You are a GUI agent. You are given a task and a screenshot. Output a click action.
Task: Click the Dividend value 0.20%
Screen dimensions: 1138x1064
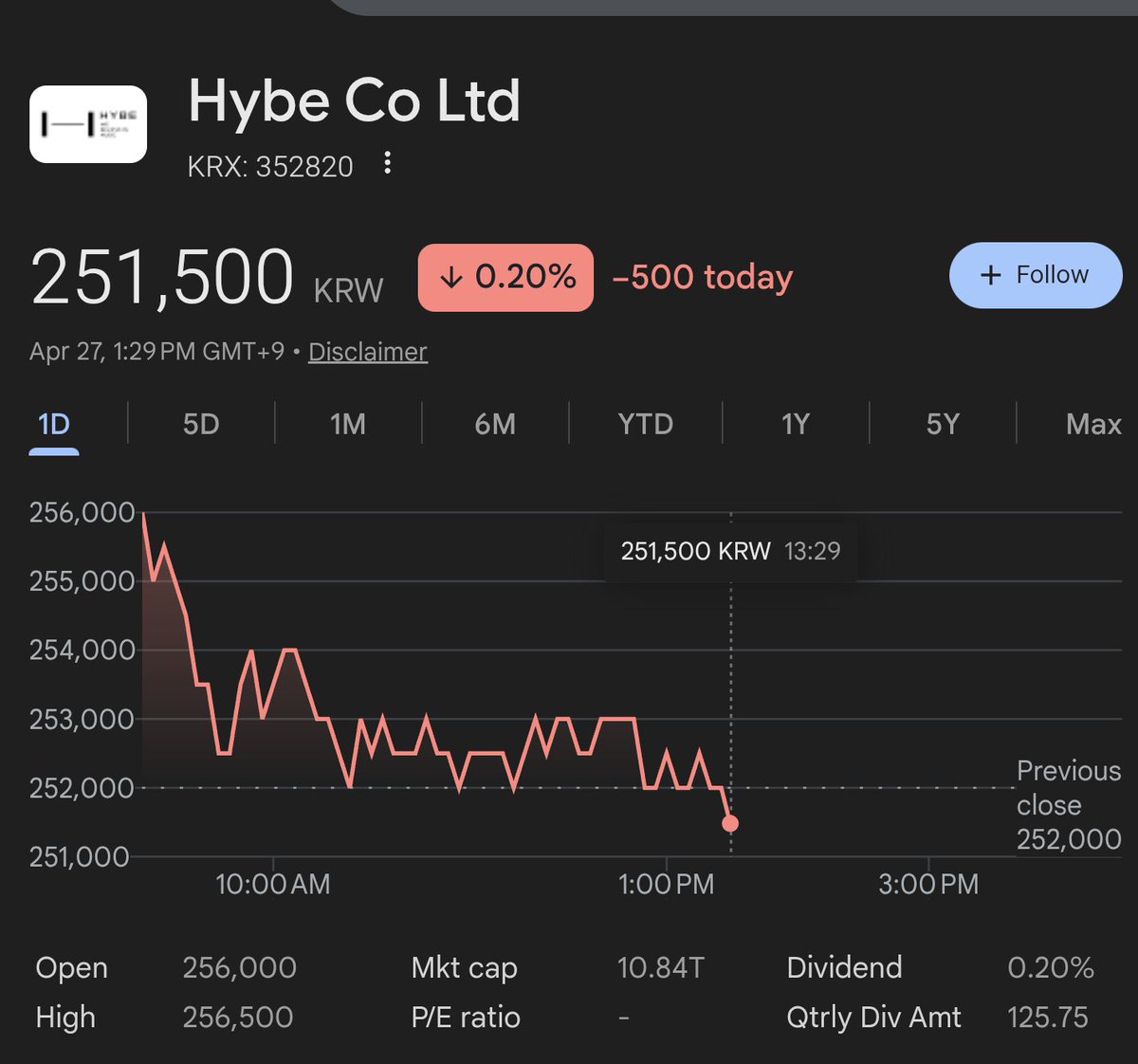tap(1051, 968)
